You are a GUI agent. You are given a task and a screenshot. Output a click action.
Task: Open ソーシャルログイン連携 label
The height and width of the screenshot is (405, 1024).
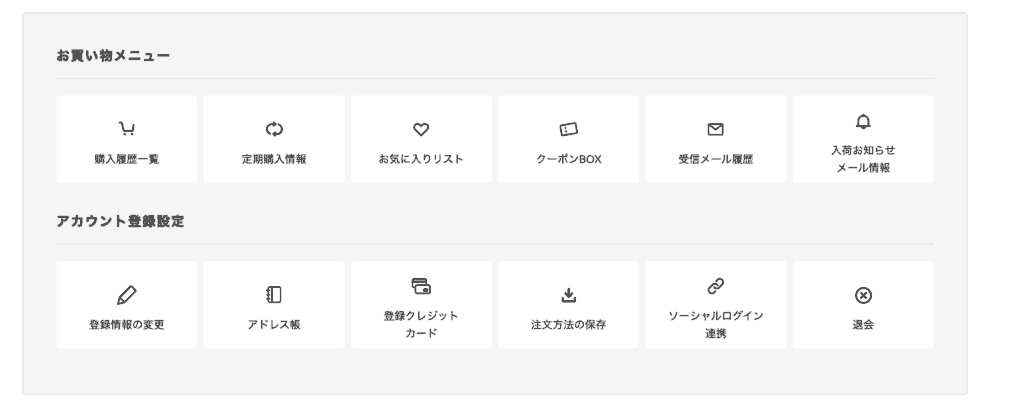pos(716,325)
